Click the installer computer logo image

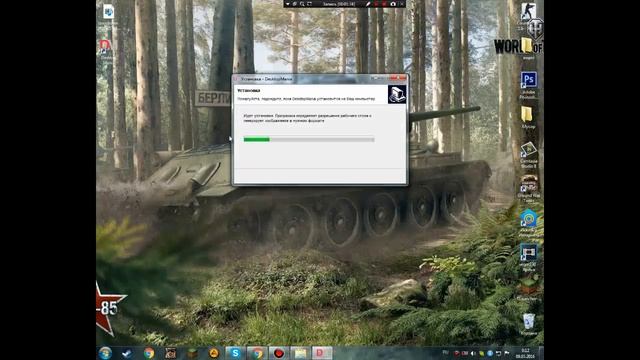click(x=396, y=95)
